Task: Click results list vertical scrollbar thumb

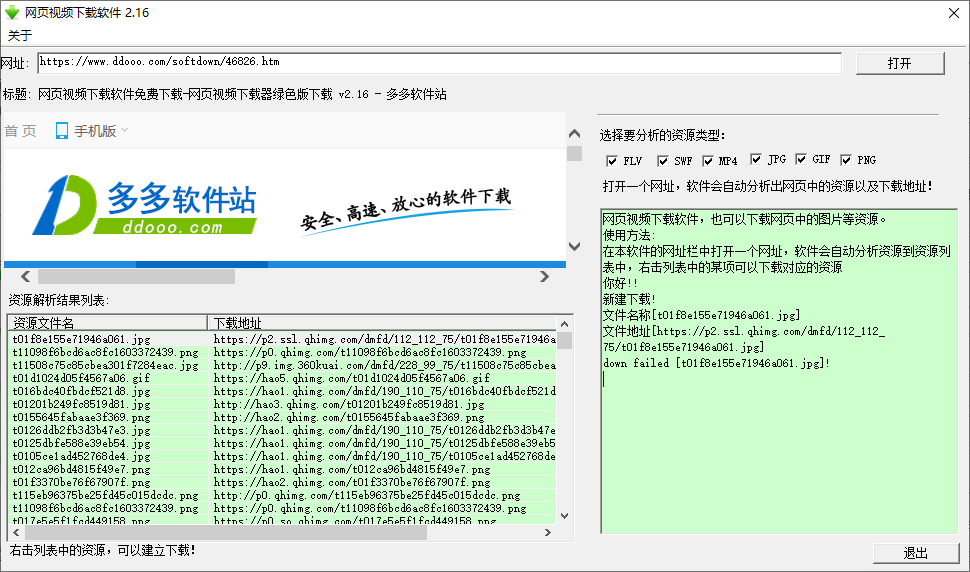Action: tap(564, 341)
